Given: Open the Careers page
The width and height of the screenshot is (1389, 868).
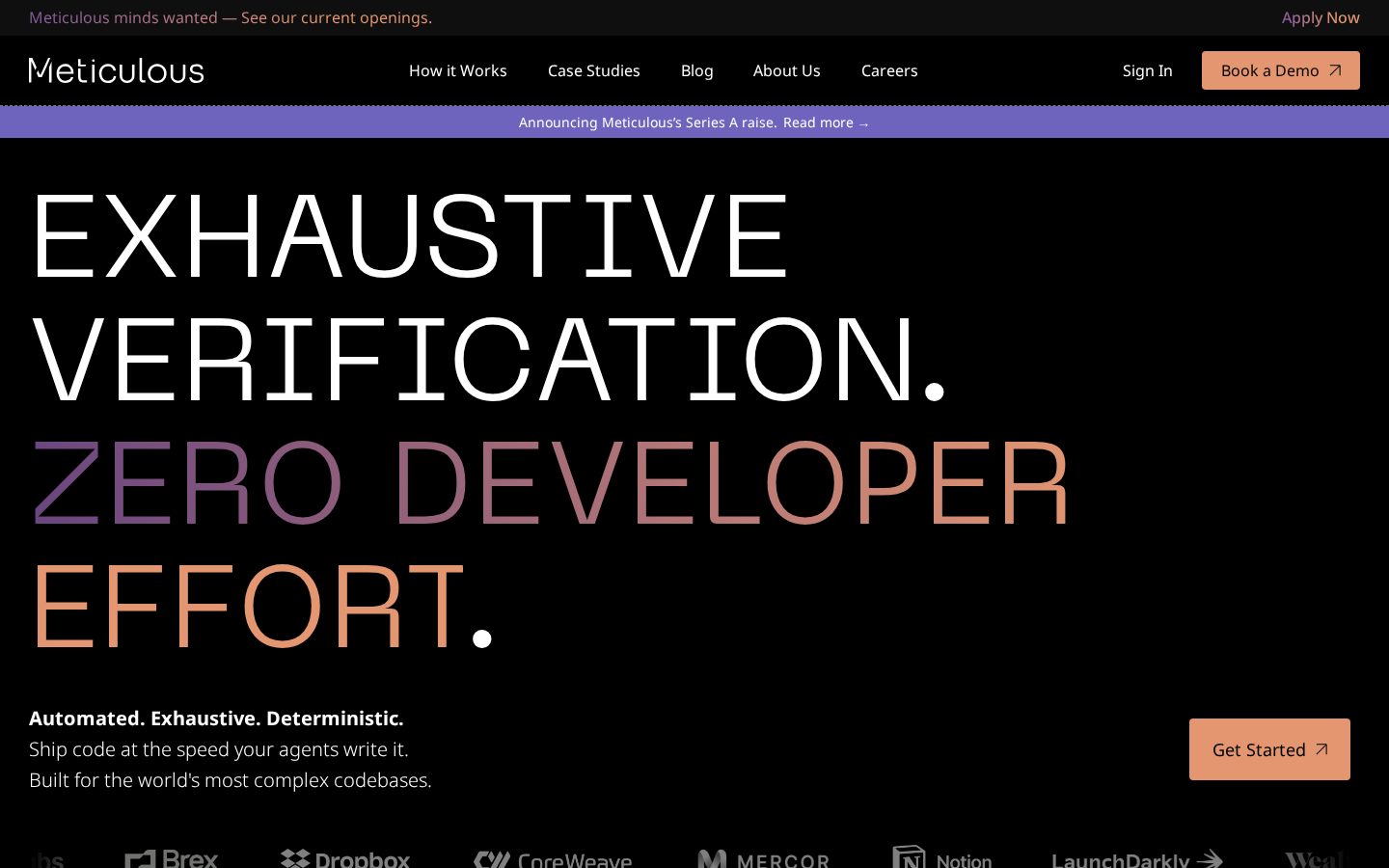Looking at the screenshot, I should [889, 70].
